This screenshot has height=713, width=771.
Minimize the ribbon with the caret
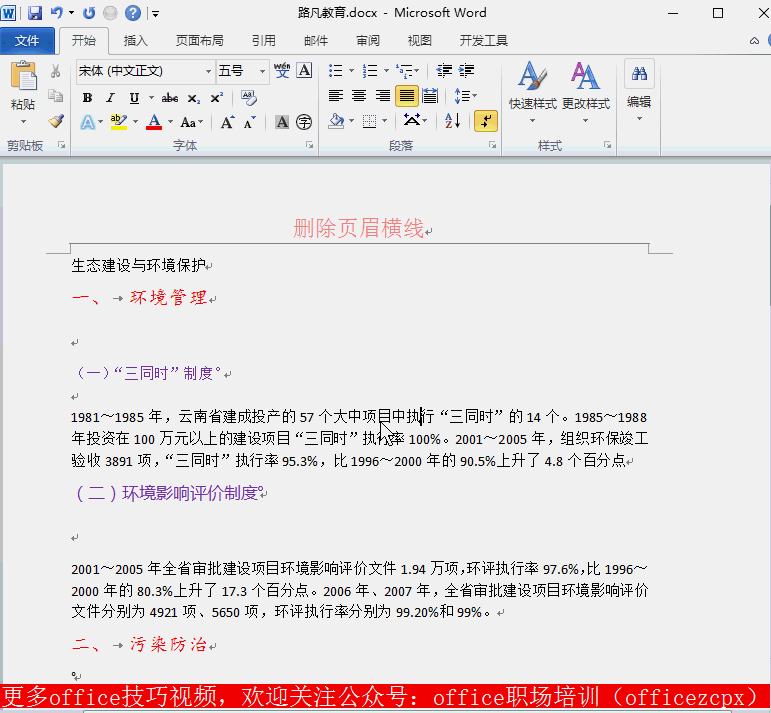[754, 41]
